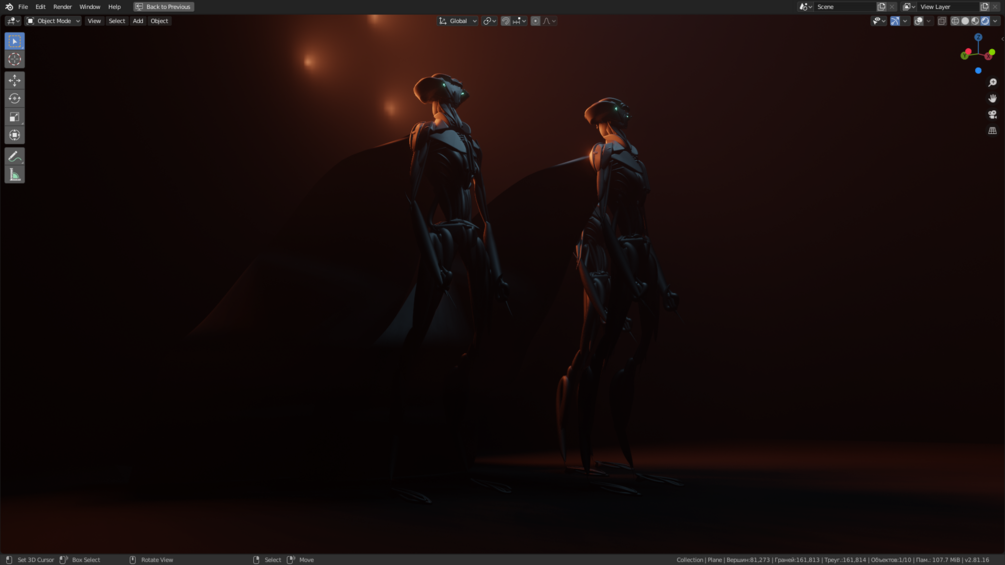The image size is (1005, 565).
Task: Open the view layer browse icon
Action: click(909, 6)
